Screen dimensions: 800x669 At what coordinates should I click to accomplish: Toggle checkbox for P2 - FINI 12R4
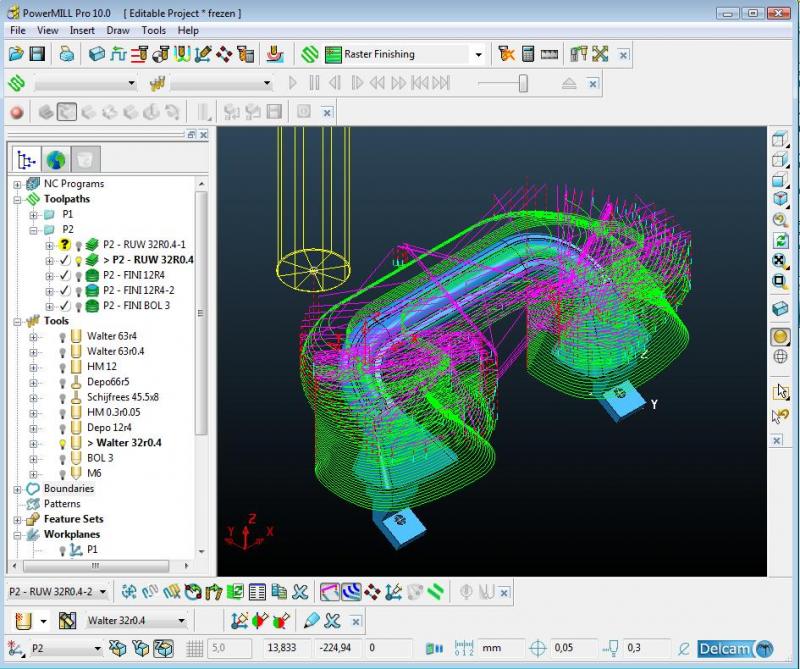[64, 275]
